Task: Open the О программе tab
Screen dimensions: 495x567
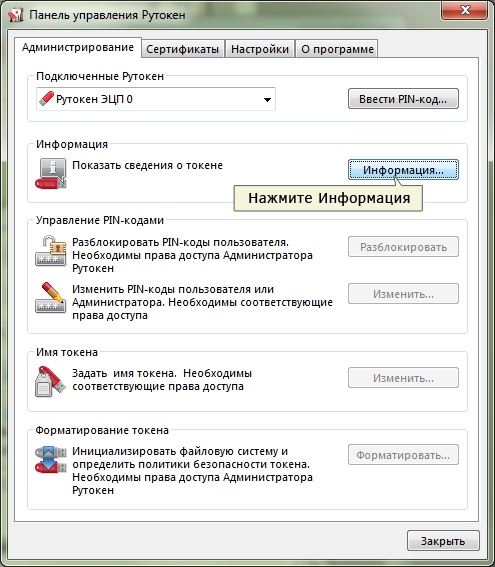Action: click(x=337, y=49)
